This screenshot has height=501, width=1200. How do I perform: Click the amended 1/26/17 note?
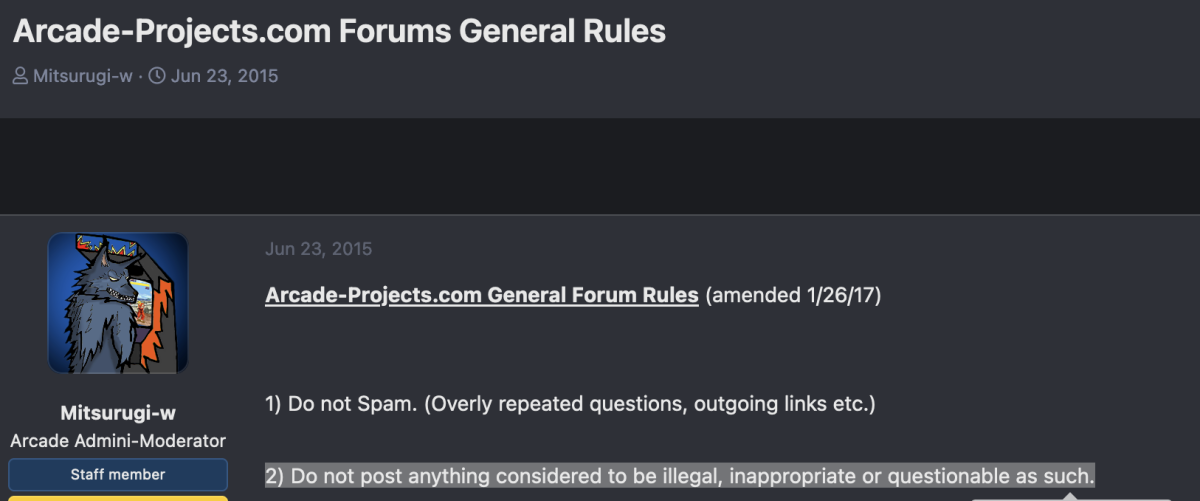[793, 296]
